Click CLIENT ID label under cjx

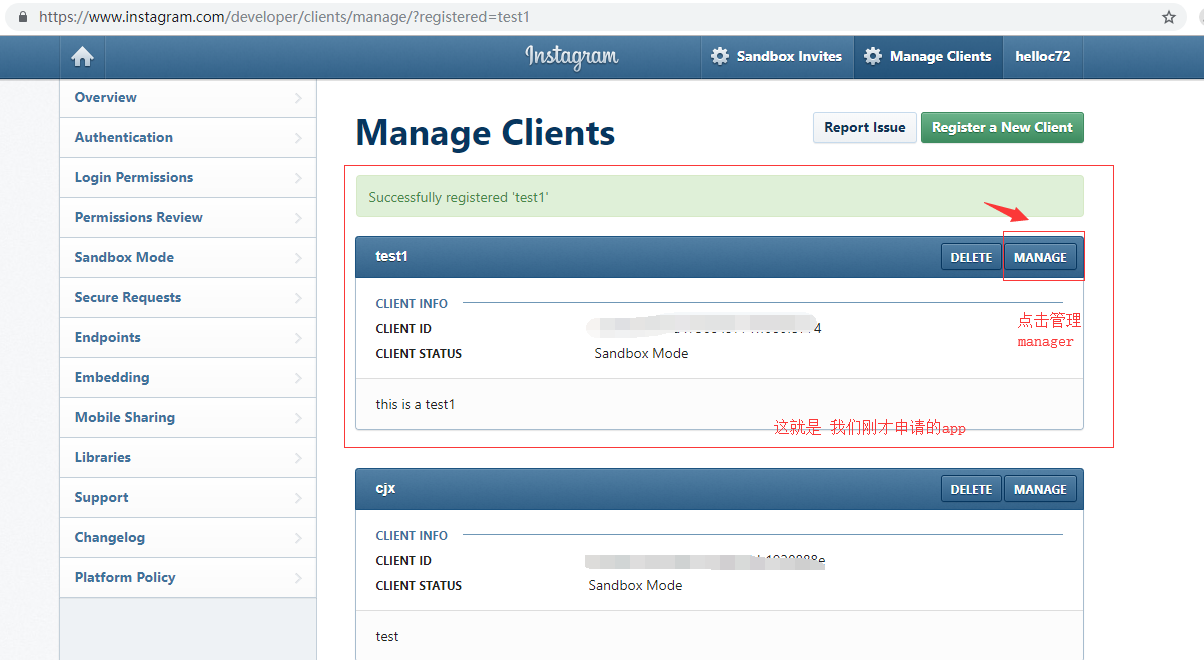pos(403,560)
